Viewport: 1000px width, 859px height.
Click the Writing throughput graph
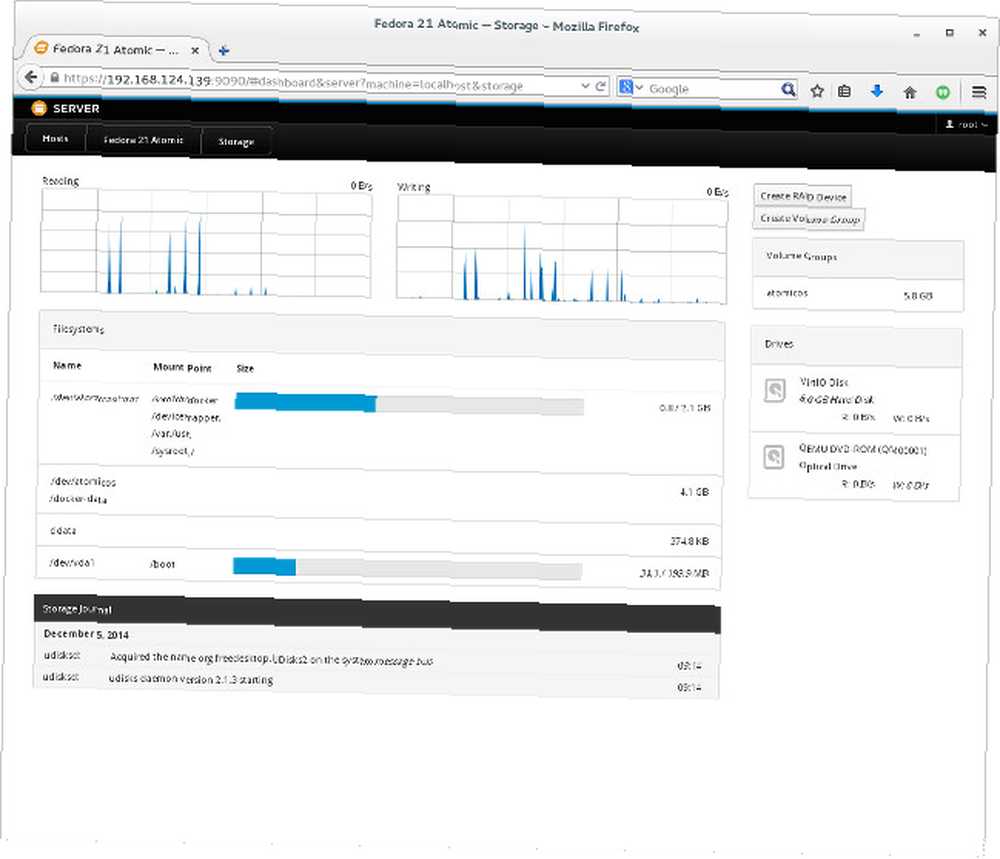(562, 249)
